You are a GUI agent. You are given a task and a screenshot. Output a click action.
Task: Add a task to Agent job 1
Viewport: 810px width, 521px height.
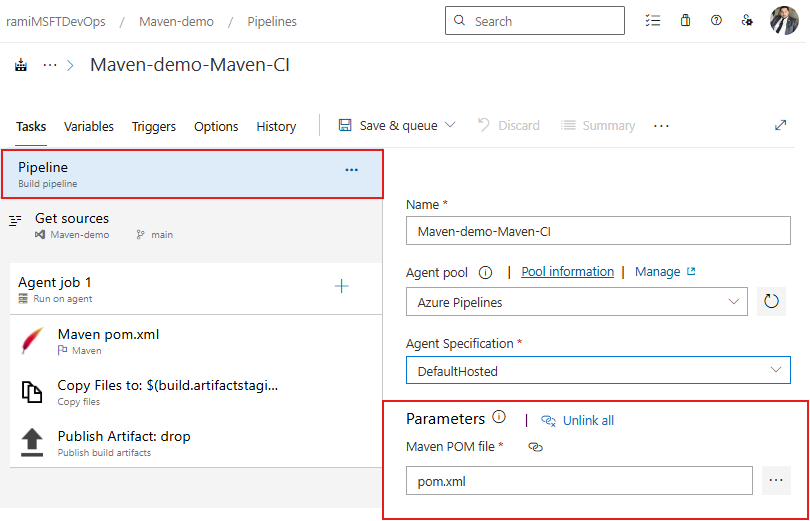tap(341, 286)
